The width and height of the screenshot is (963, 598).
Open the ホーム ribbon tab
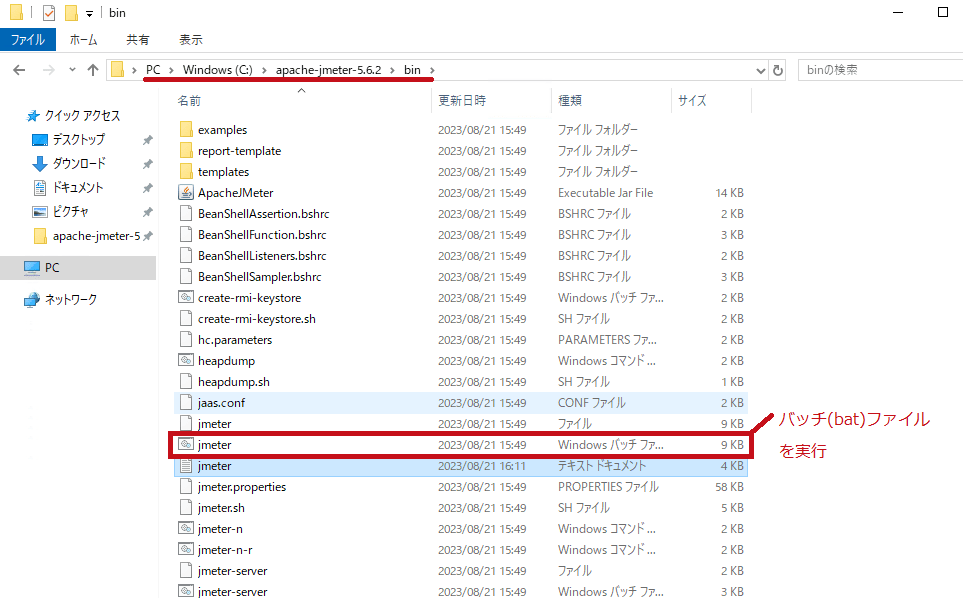84,40
